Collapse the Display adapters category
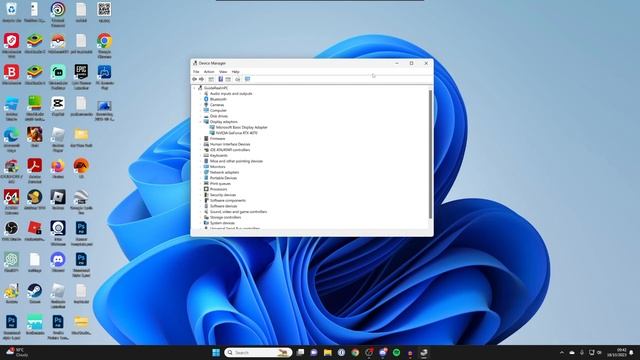The height and width of the screenshot is (360, 640). (x=200, y=122)
